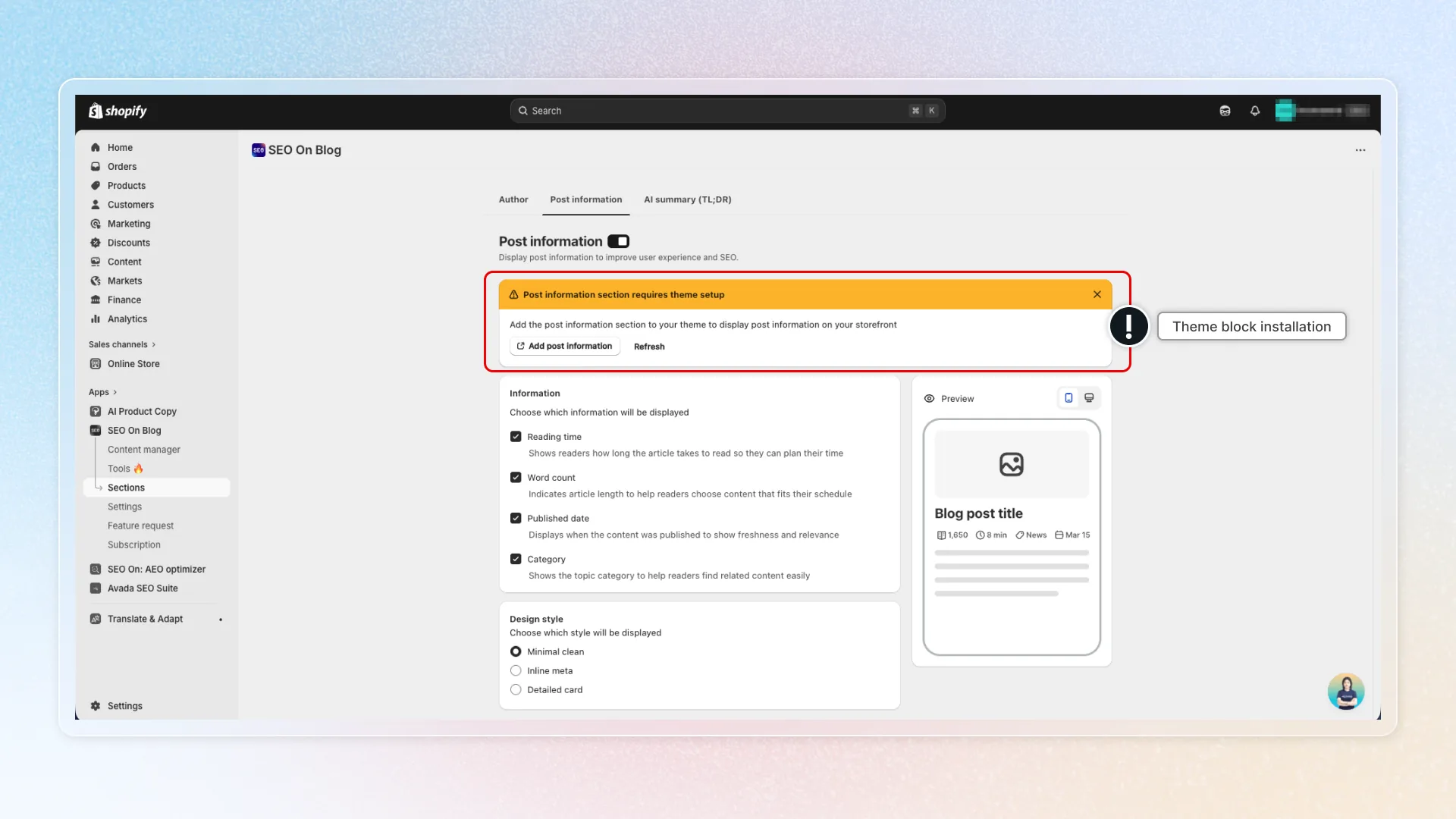
Task: Click the Products tag icon
Action: click(x=96, y=186)
